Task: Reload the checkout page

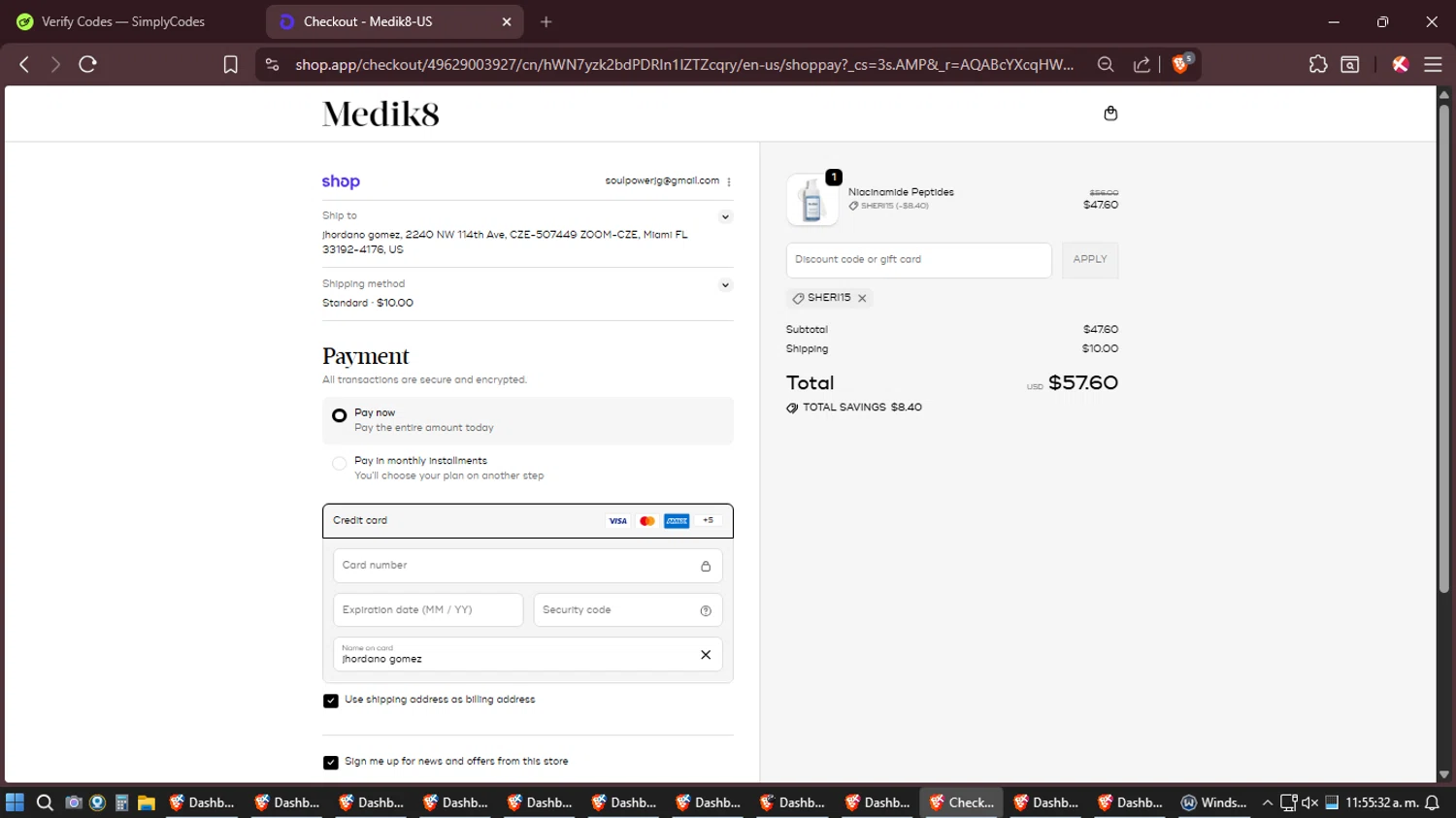Action: 87,64
